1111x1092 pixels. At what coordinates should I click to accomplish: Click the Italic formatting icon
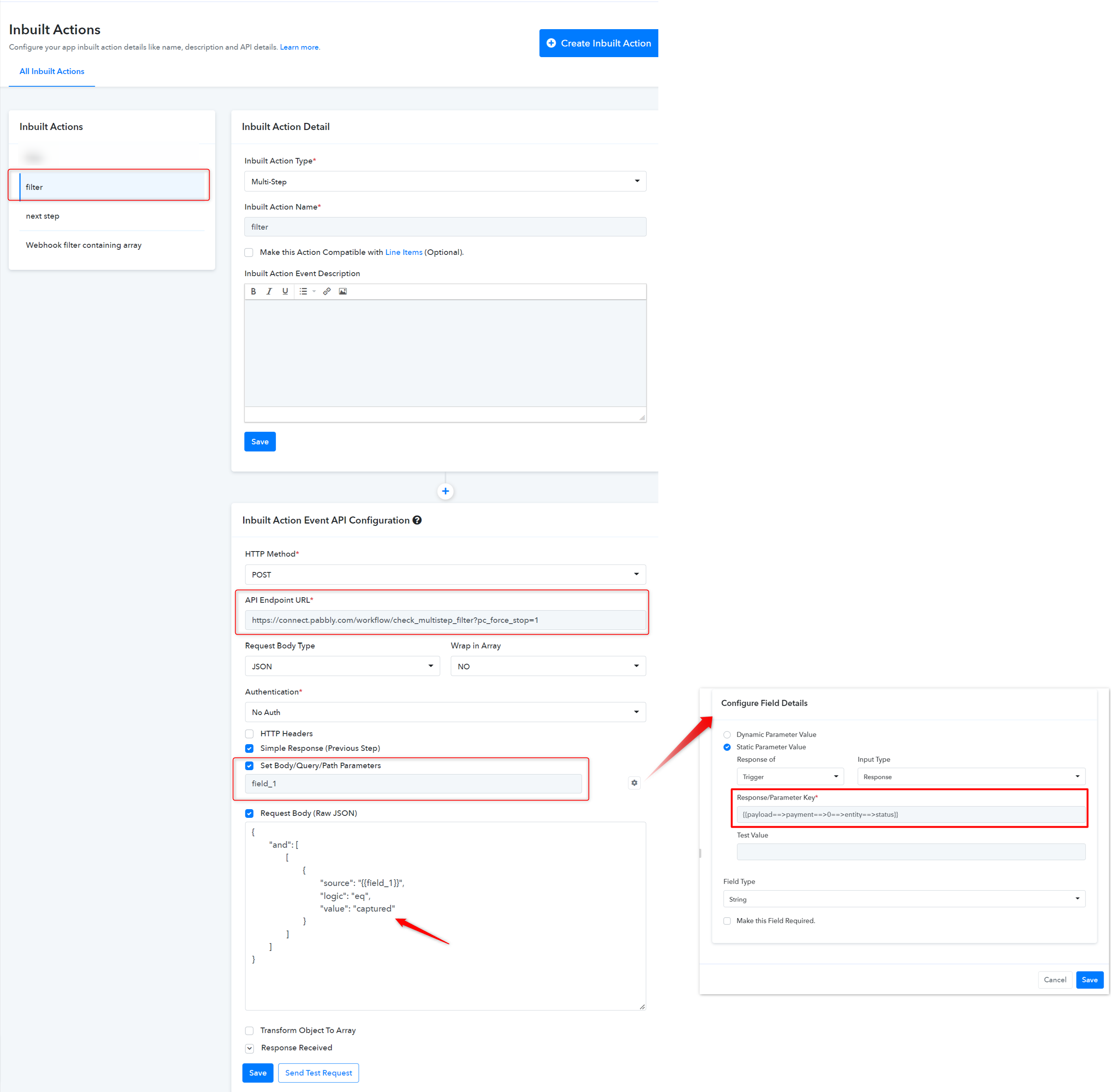click(269, 292)
